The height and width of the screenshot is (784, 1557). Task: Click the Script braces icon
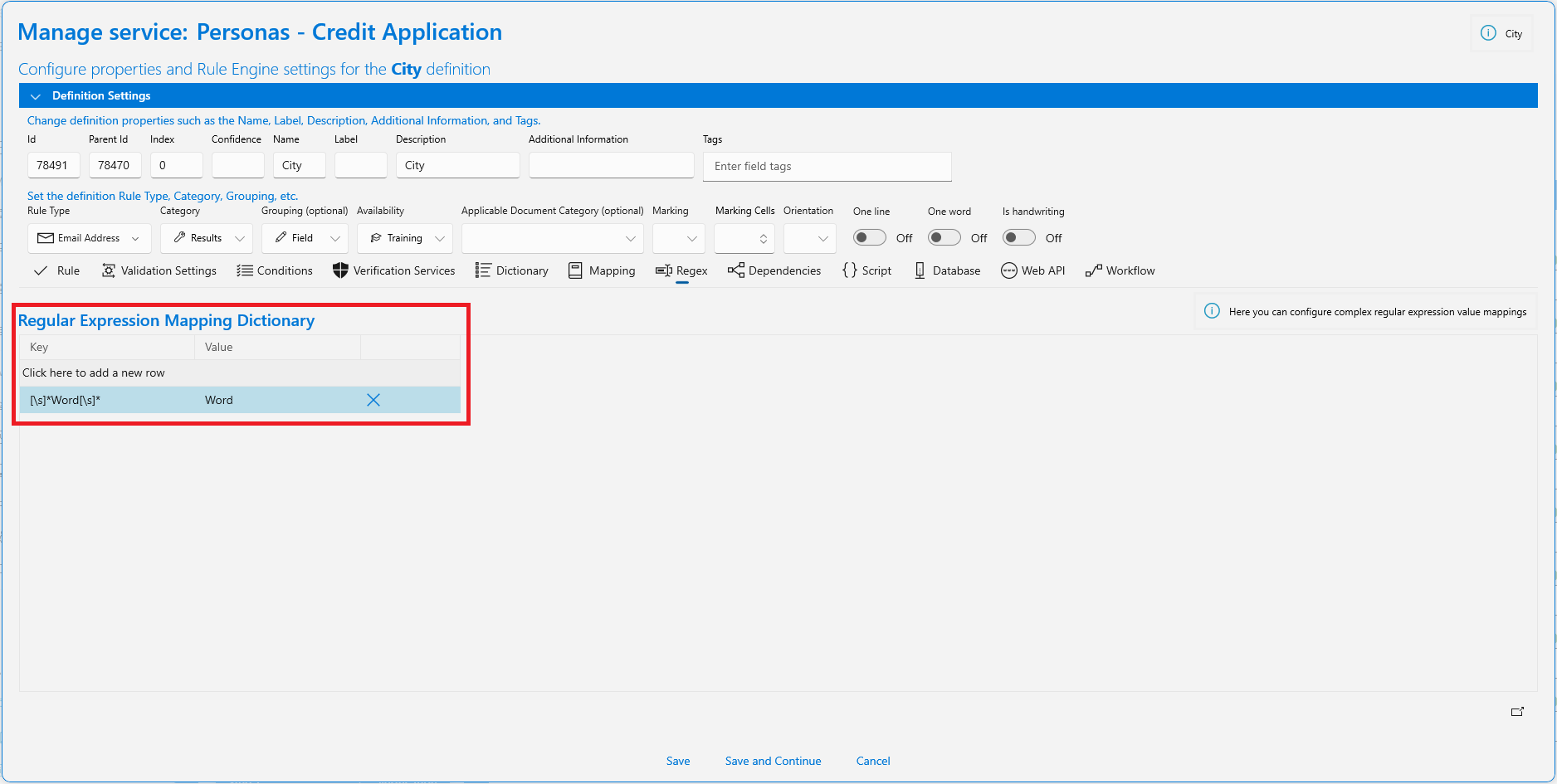pyautogui.click(x=850, y=270)
